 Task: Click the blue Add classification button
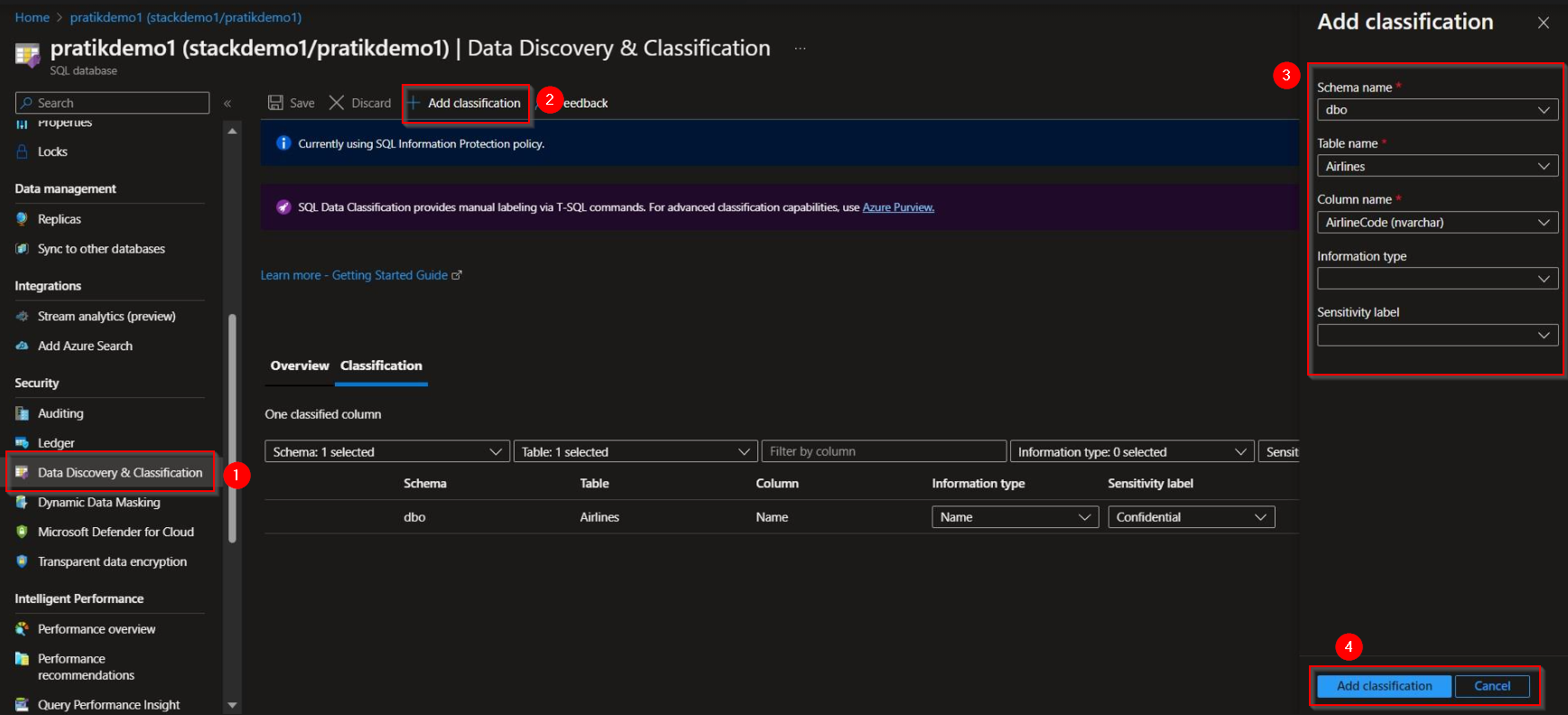coord(1384,686)
